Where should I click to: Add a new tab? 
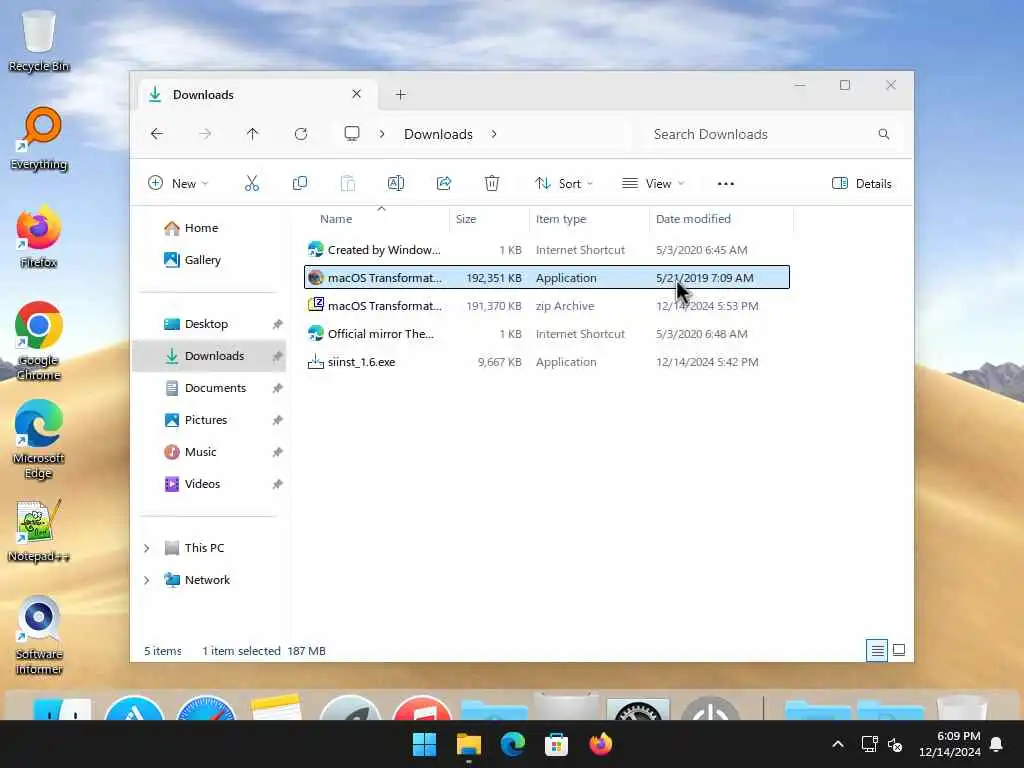(x=401, y=95)
